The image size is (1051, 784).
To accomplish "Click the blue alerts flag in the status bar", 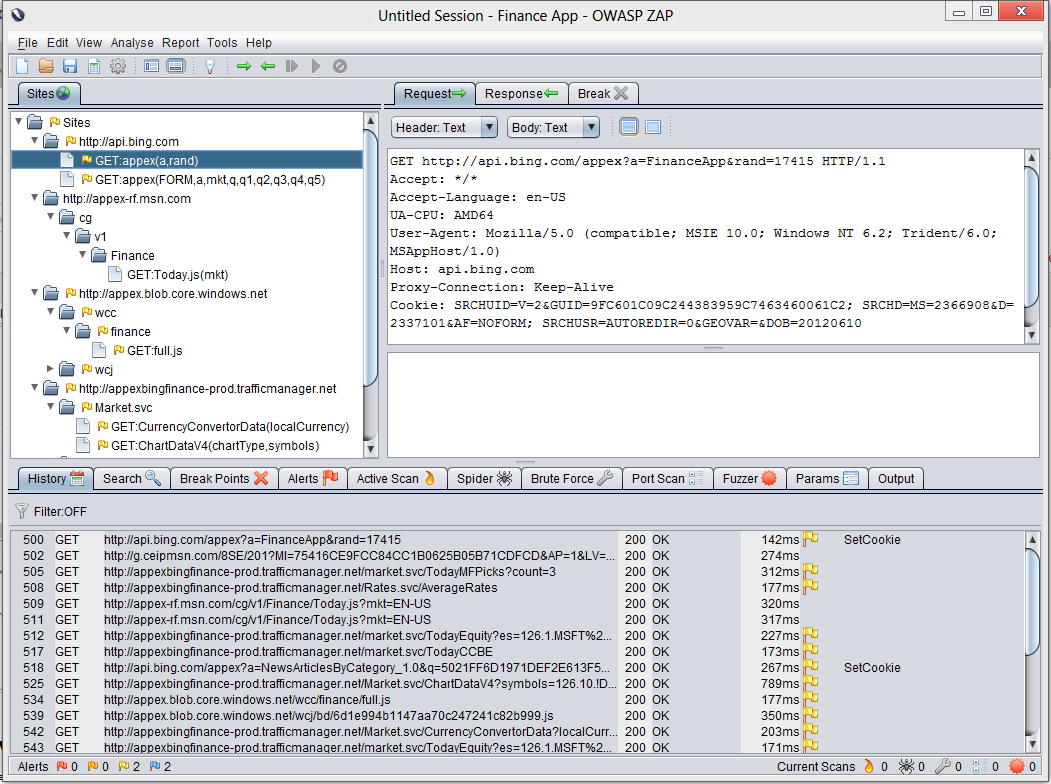I will coord(155,766).
